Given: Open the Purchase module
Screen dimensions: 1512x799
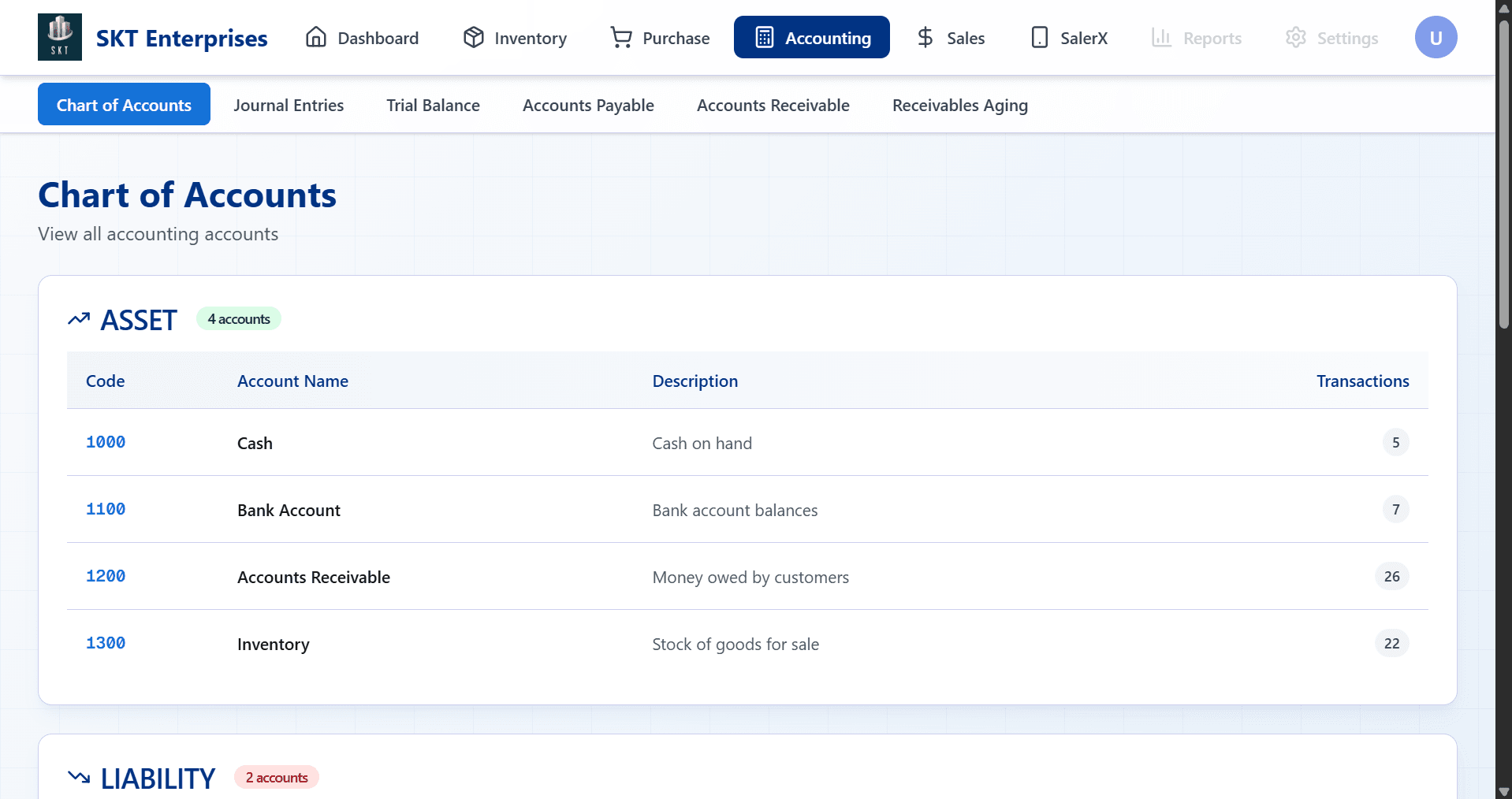Looking at the screenshot, I should [660, 37].
